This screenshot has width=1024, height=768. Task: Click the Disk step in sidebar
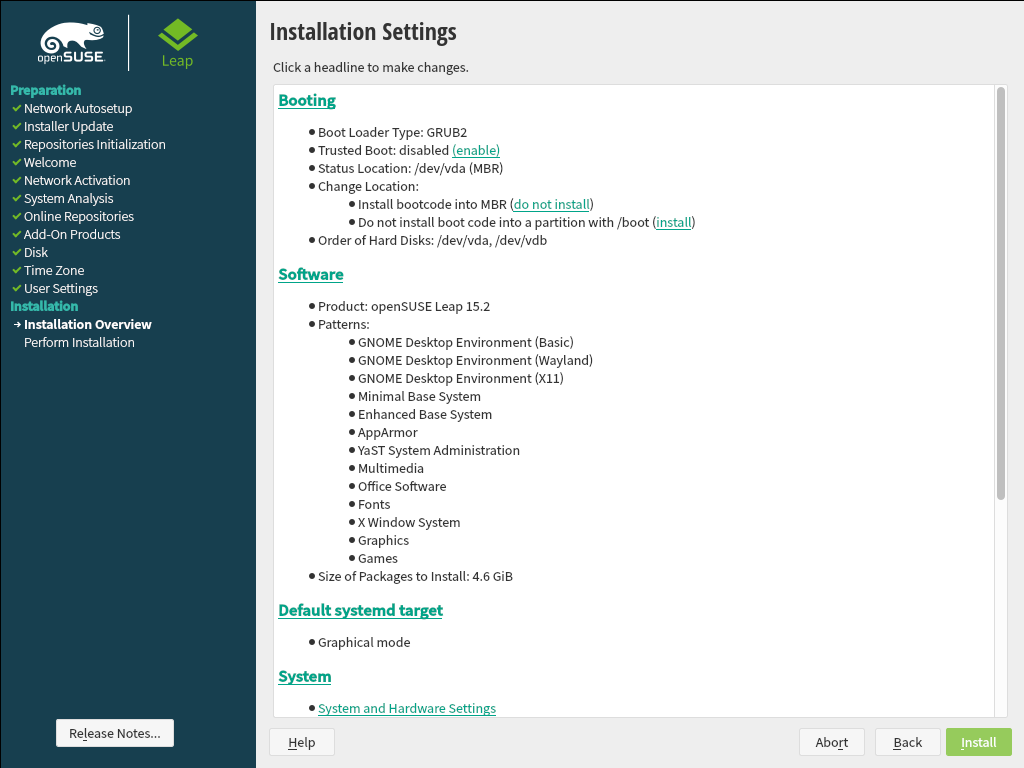[x=36, y=252]
